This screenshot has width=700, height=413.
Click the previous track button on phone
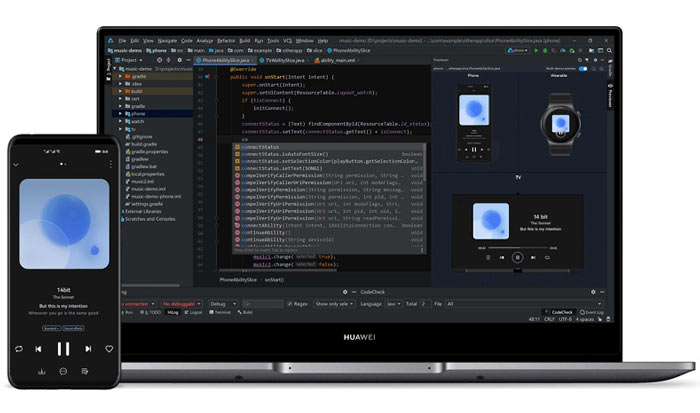(38, 349)
